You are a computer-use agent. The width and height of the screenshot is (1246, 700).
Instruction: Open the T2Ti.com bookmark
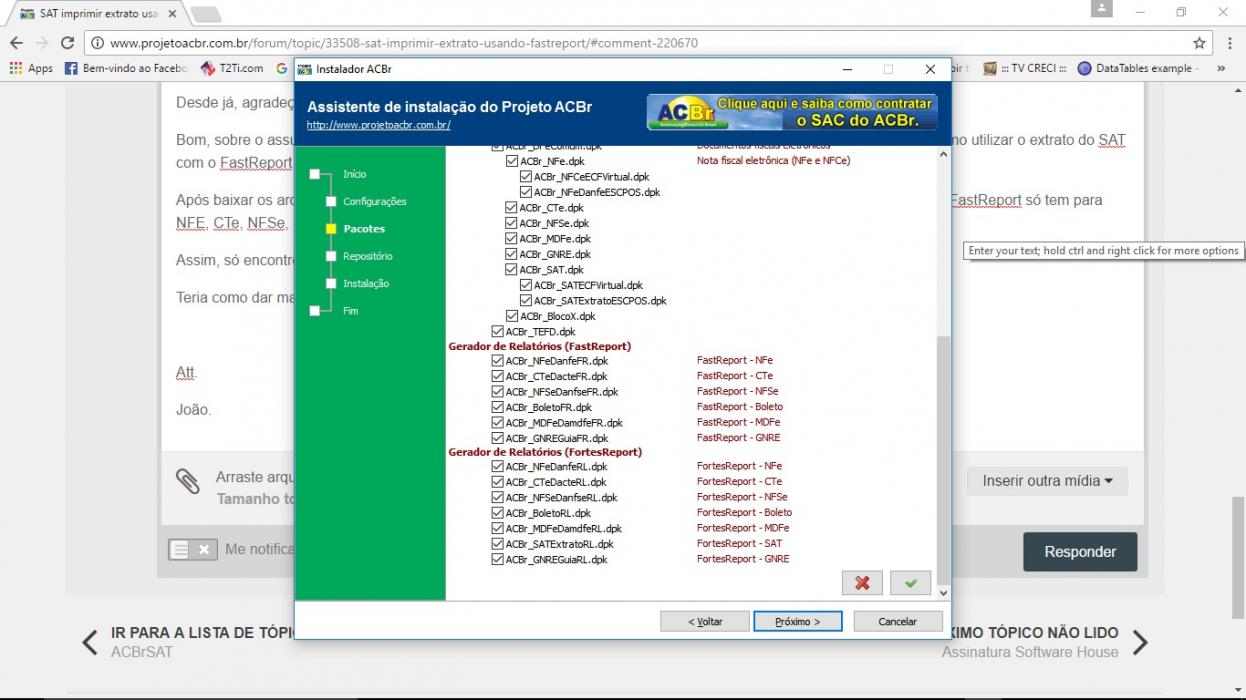pyautogui.click(x=232, y=68)
